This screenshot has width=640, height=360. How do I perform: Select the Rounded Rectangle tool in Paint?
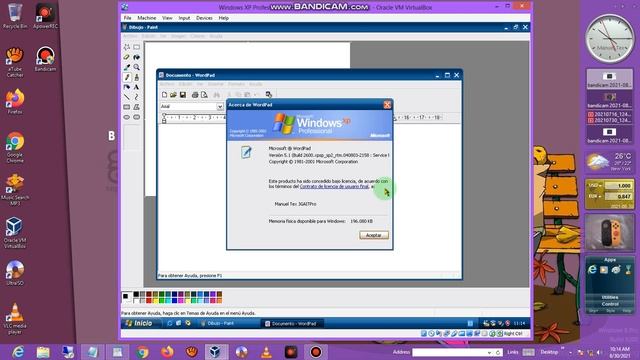[x=136, y=117]
